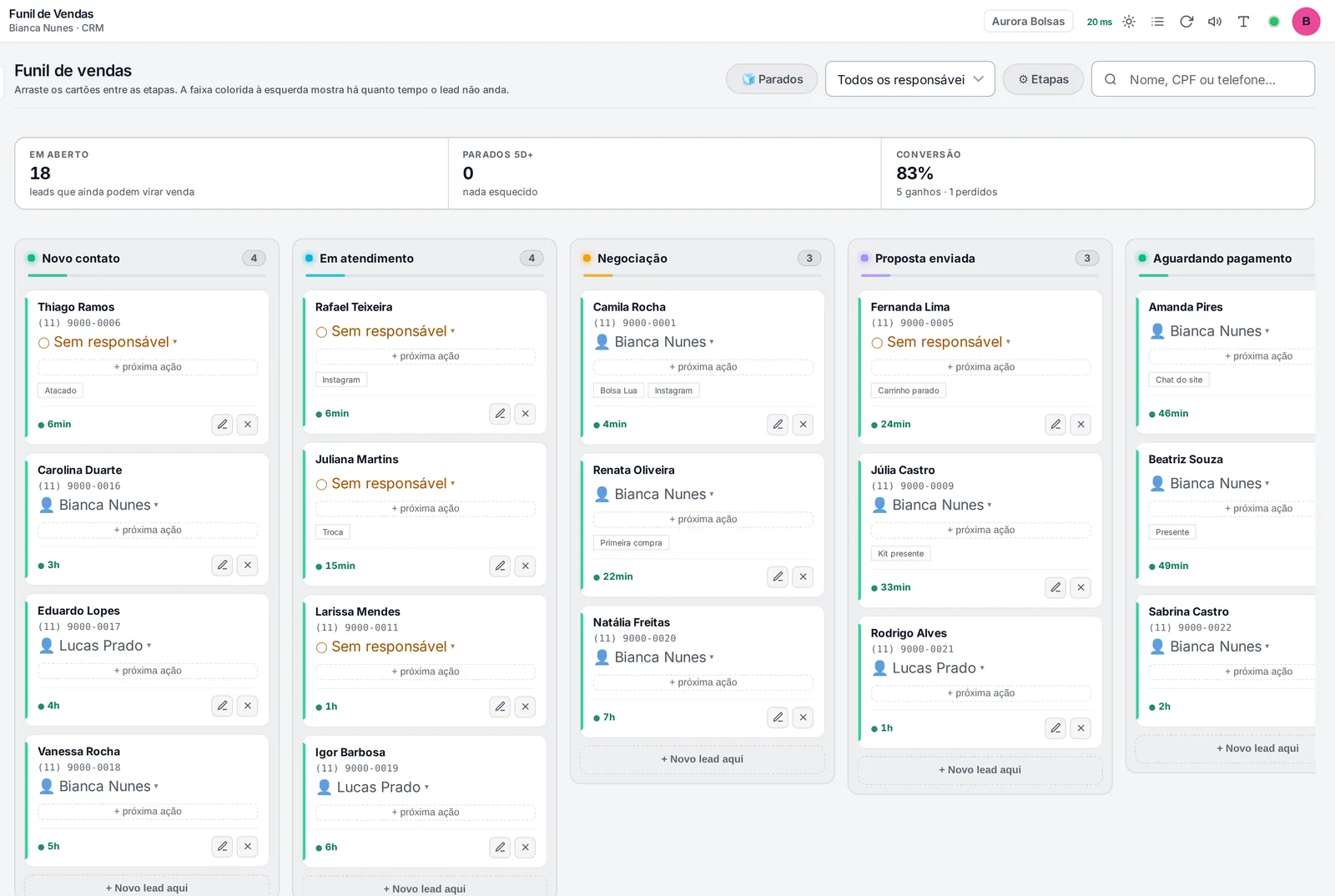Dismiss Thiago Ramos card with X icon
The height and width of the screenshot is (896, 1335).
(248, 425)
